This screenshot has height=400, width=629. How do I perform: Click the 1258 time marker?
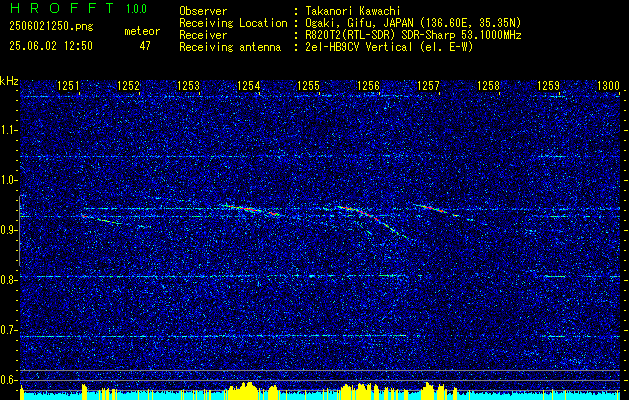(x=489, y=85)
